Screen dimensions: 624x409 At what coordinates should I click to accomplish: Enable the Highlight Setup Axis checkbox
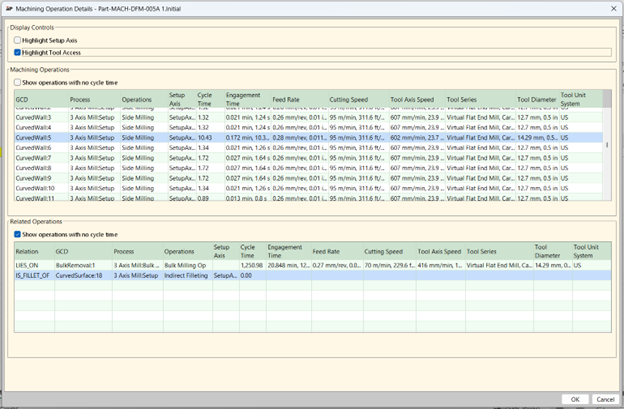click(x=16, y=39)
